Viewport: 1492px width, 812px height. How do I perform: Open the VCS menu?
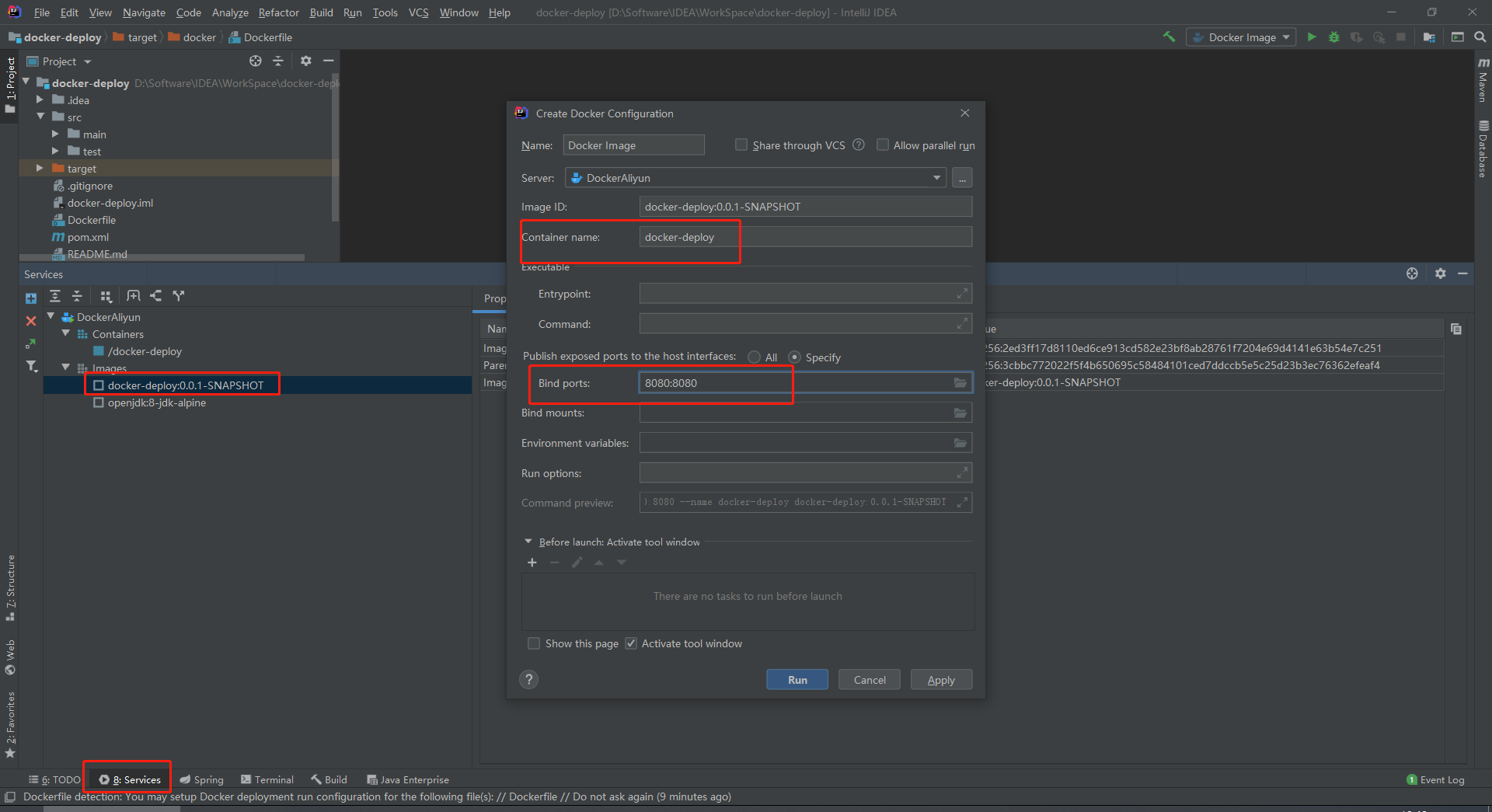coord(418,12)
